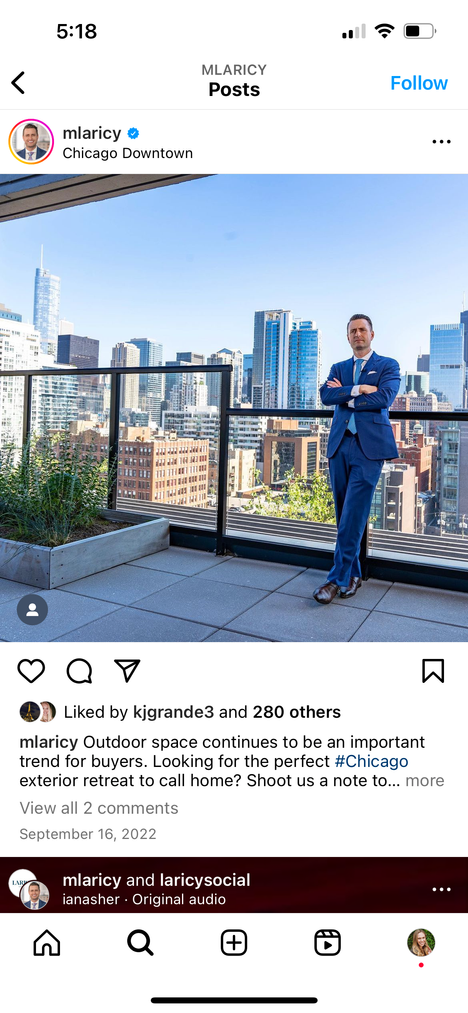Tap the back arrow icon
This screenshot has width=468, height=1013.
18,83
